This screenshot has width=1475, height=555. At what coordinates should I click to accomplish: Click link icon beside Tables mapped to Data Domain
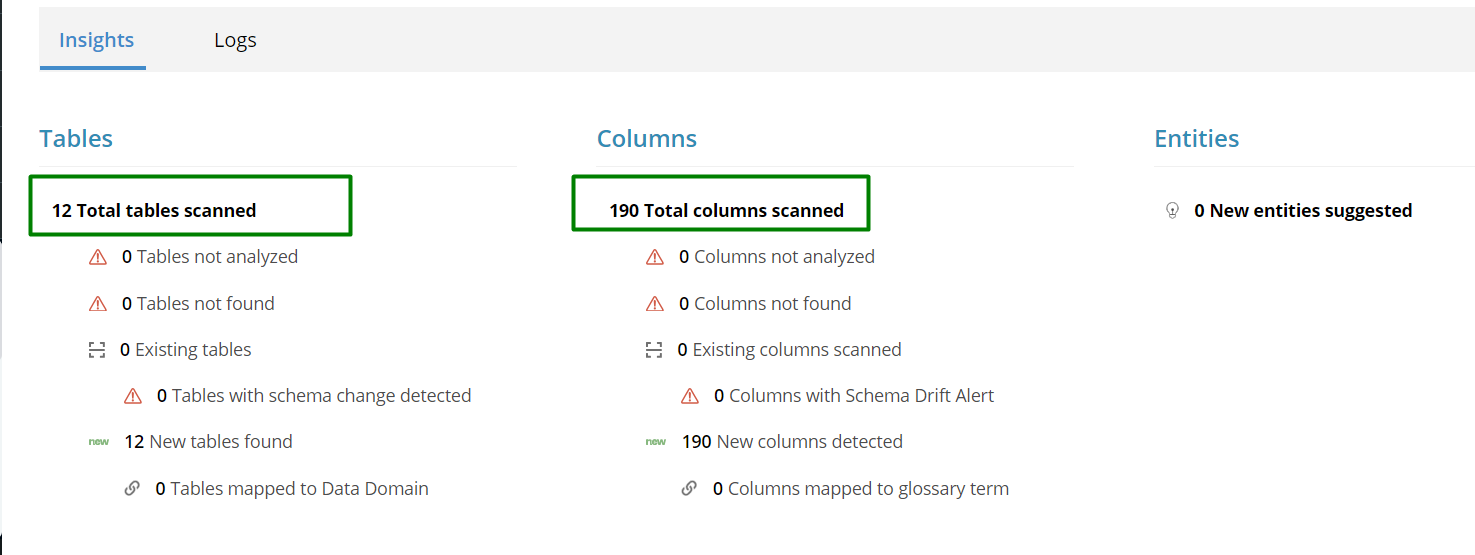[x=132, y=489]
